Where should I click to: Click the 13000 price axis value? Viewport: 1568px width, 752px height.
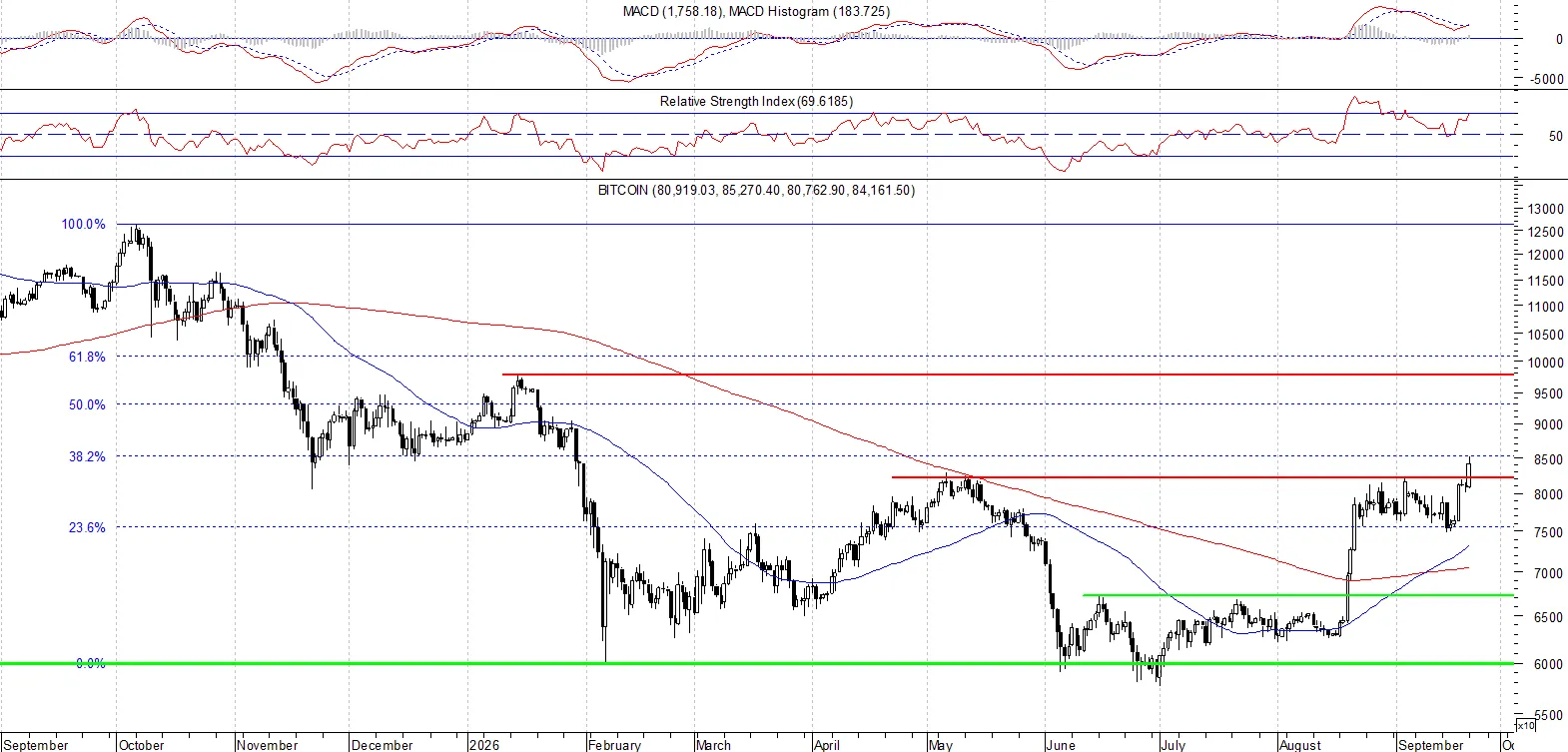1545,209
